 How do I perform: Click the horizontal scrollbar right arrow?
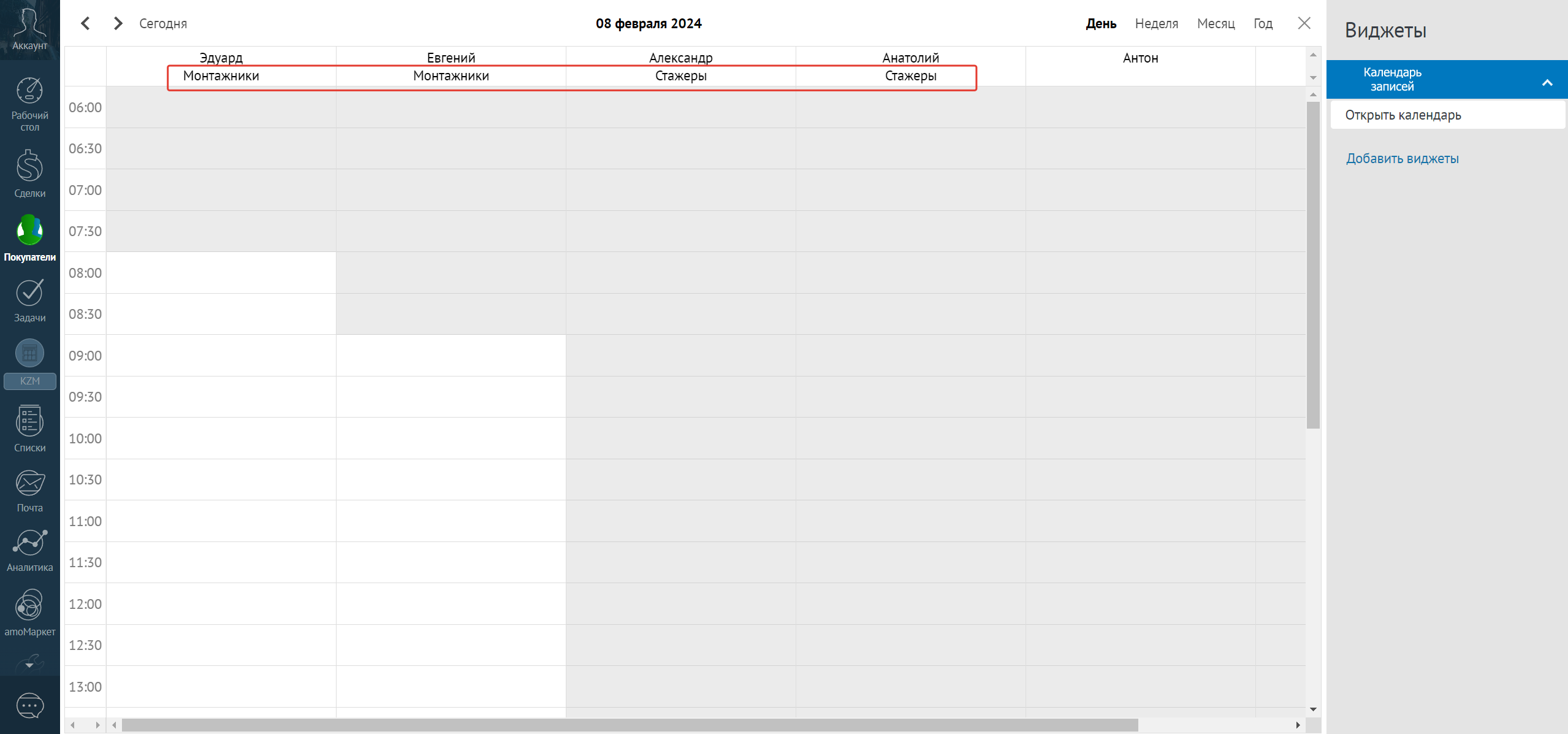pos(1298,725)
